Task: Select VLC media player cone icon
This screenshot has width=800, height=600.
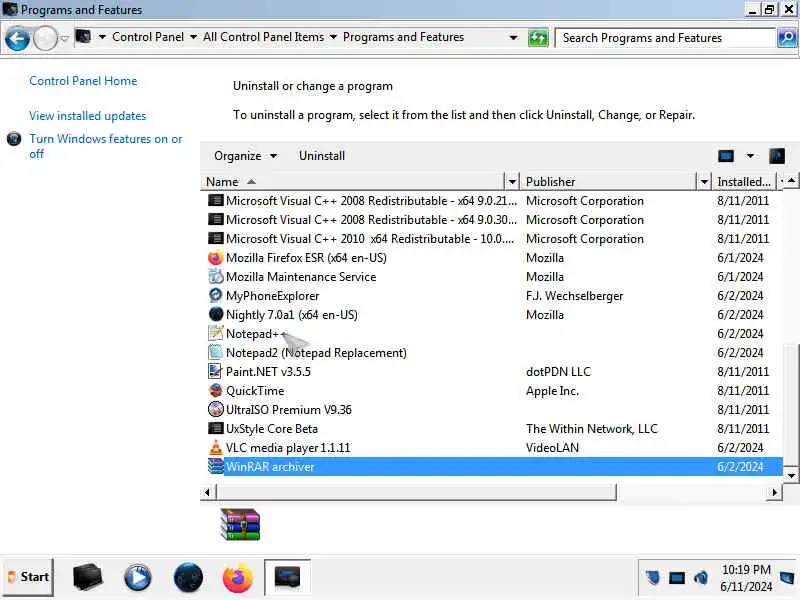Action: pos(216,447)
